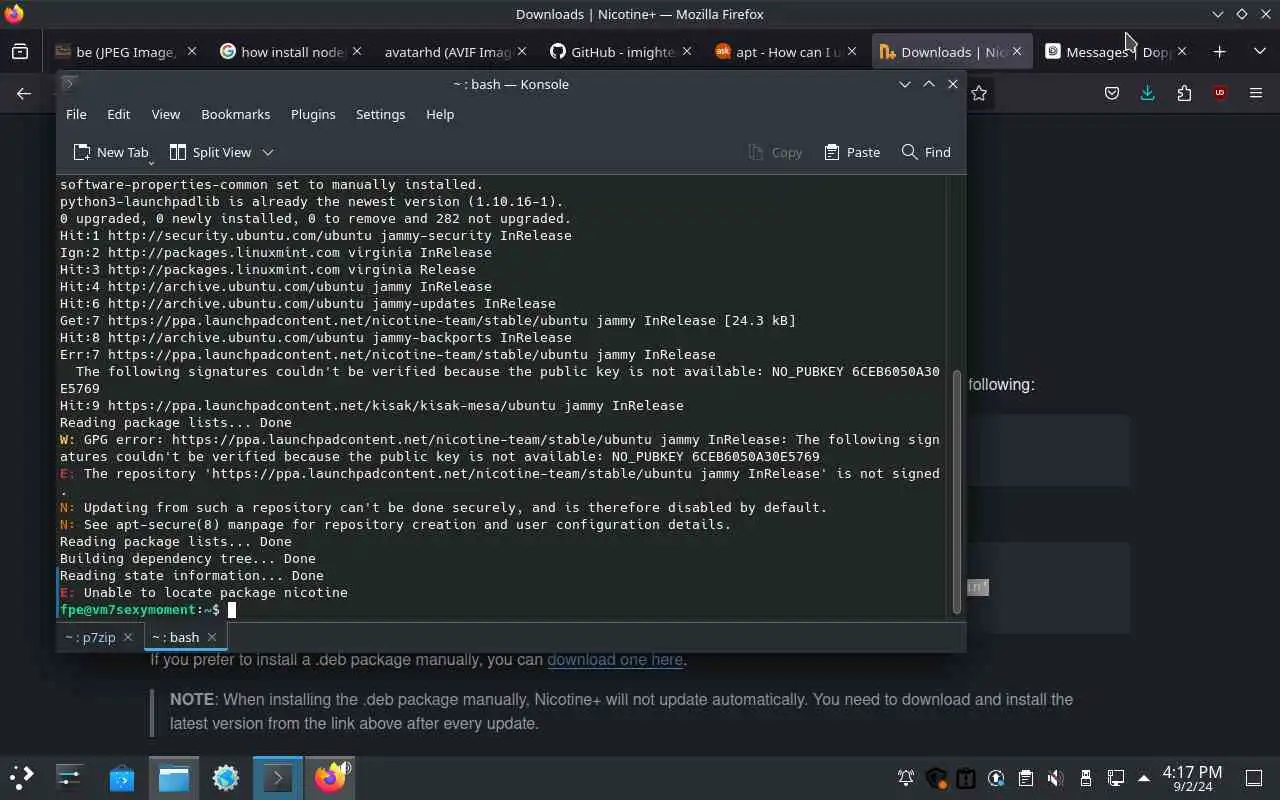This screenshot has height=800, width=1280.
Task: Open the Plugins menu
Action: click(x=313, y=114)
